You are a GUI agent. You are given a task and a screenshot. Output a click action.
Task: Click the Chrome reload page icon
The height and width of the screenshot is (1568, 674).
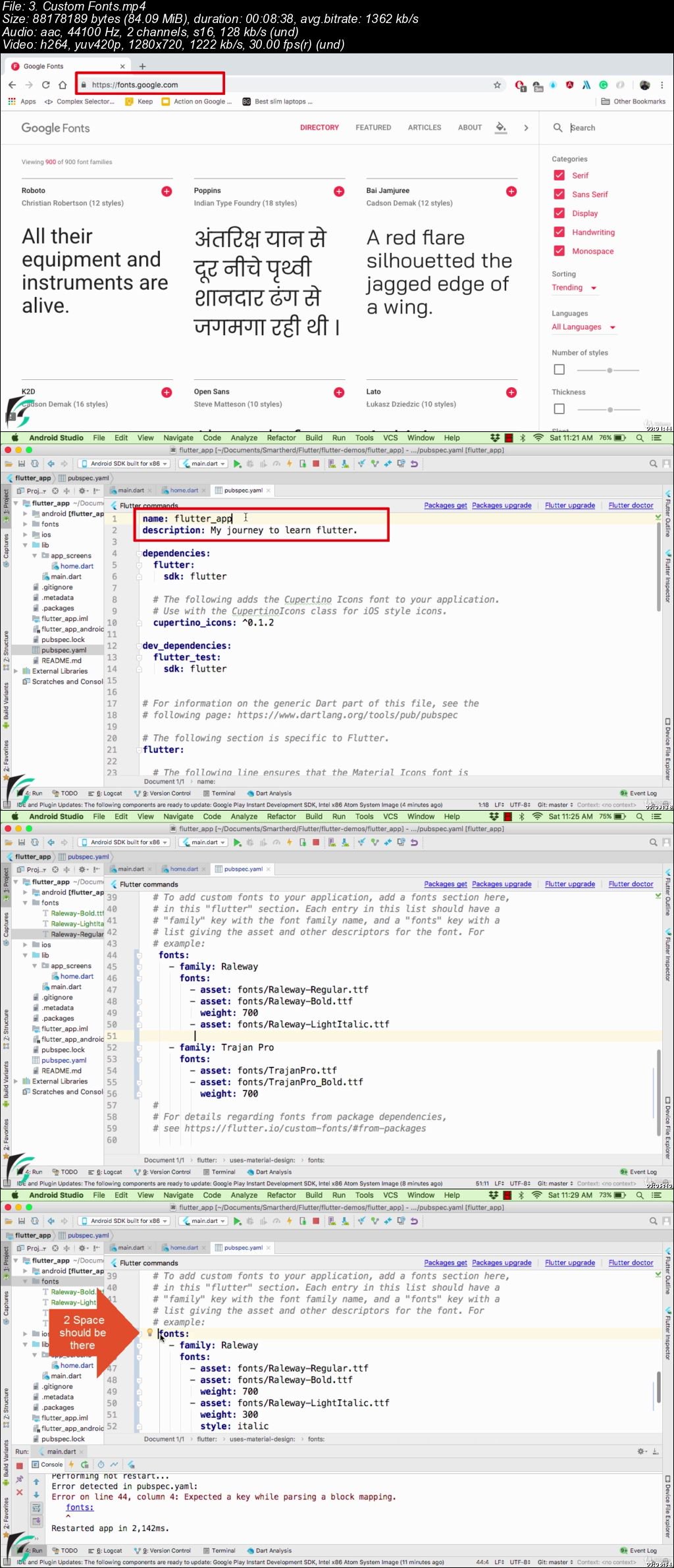(45, 85)
